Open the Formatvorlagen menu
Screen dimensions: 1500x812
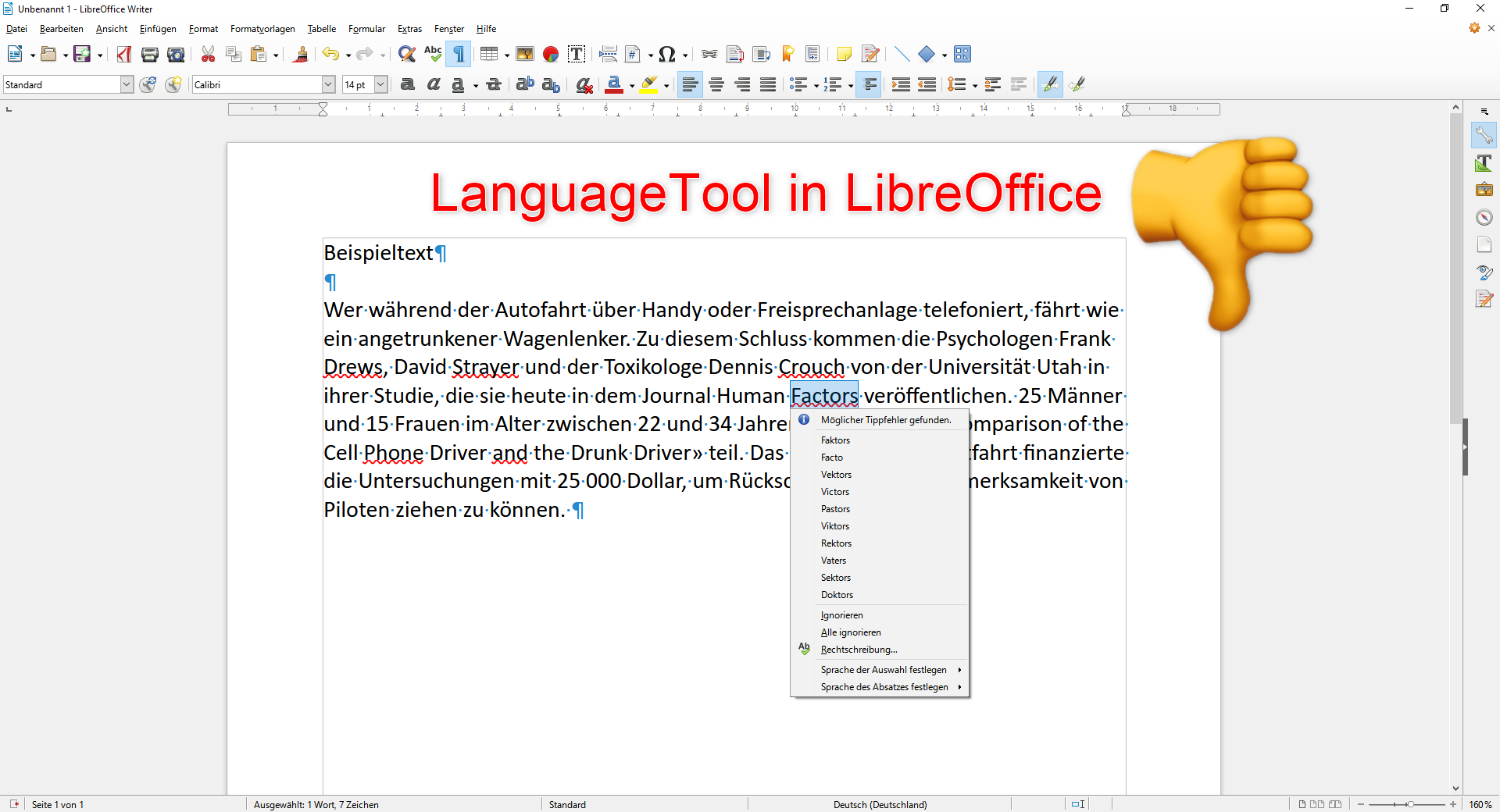pos(262,29)
